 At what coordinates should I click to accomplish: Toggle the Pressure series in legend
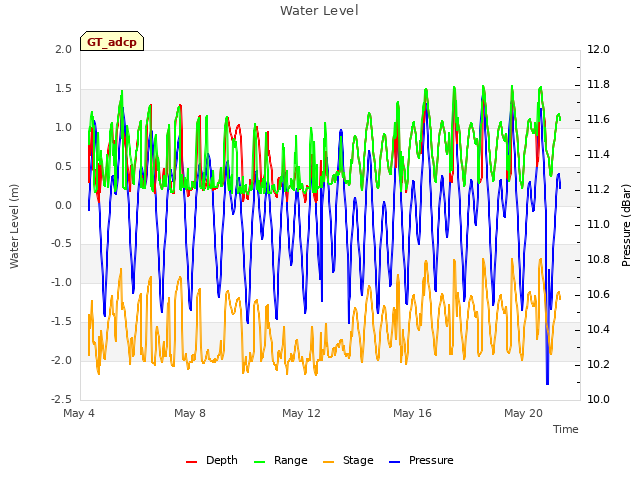pyautogui.click(x=421, y=460)
